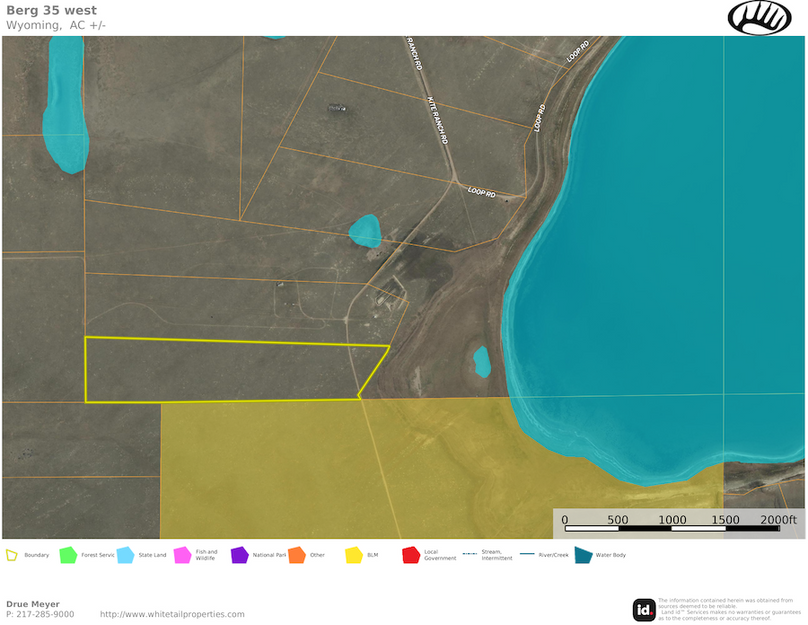The width and height of the screenshot is (808, 625).
Task: Click the teal Water Body legend icon
Action: [582, 555]
